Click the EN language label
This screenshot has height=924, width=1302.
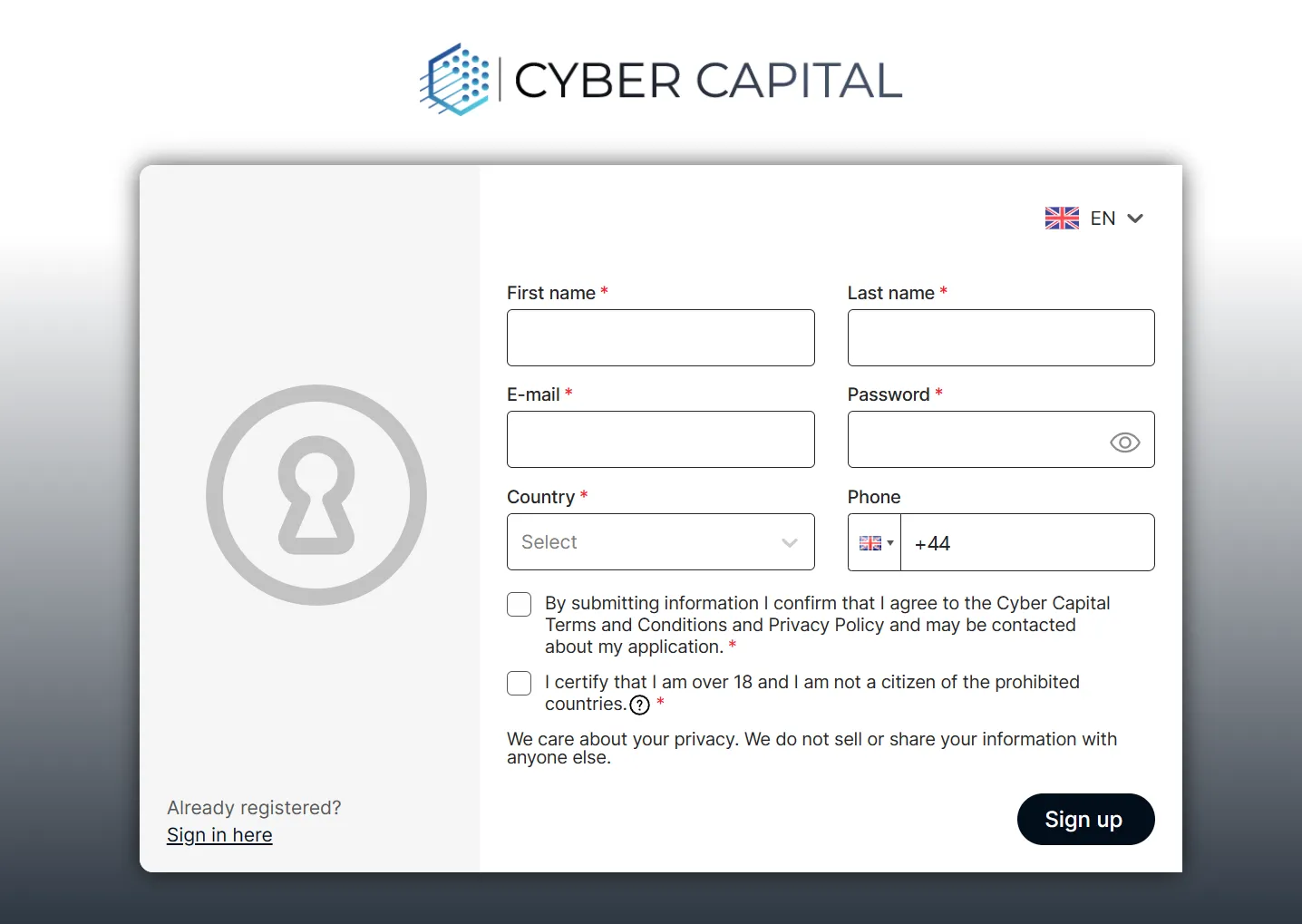(1103, 219)
